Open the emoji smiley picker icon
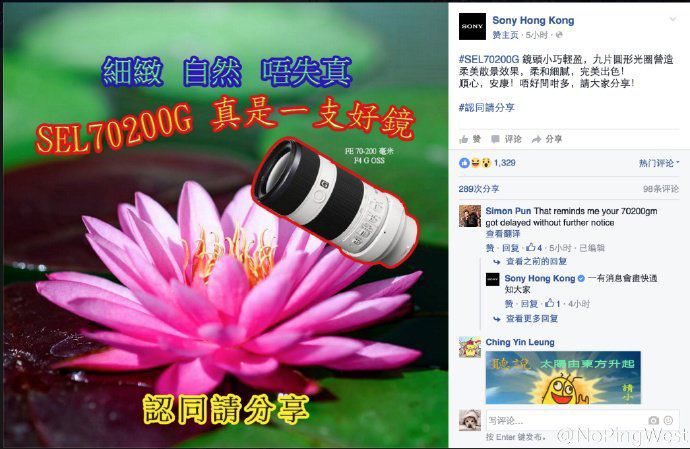Screen dimensions: 690x449 668,420
